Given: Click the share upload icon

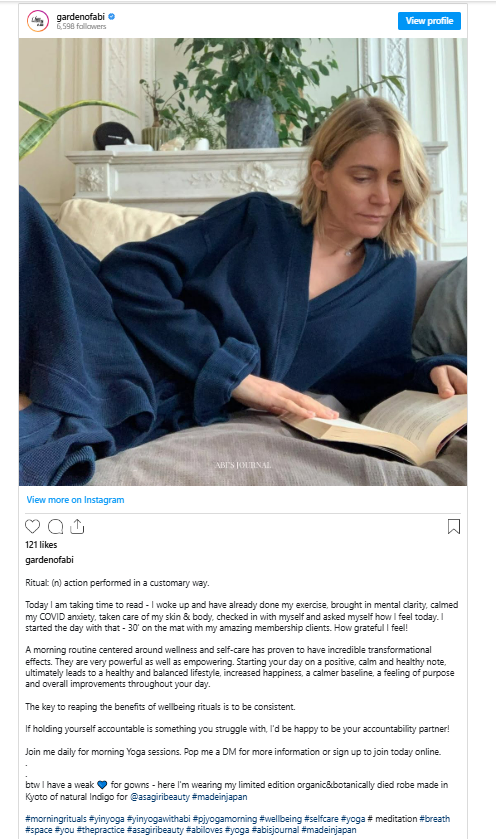Looking at the screenshot, I should pyautogui.click(x=78, y=527).
